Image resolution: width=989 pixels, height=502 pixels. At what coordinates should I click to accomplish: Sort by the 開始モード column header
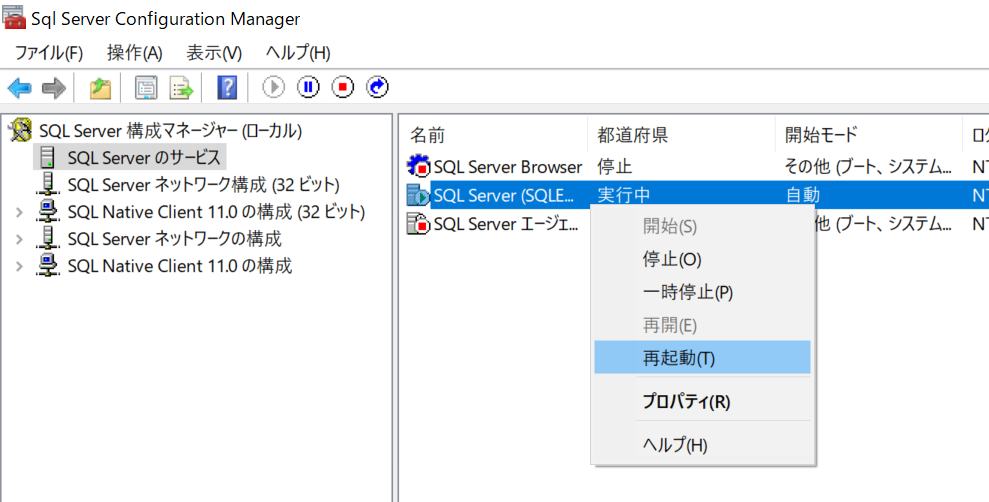pyautogui.click(x=869, y=134)
